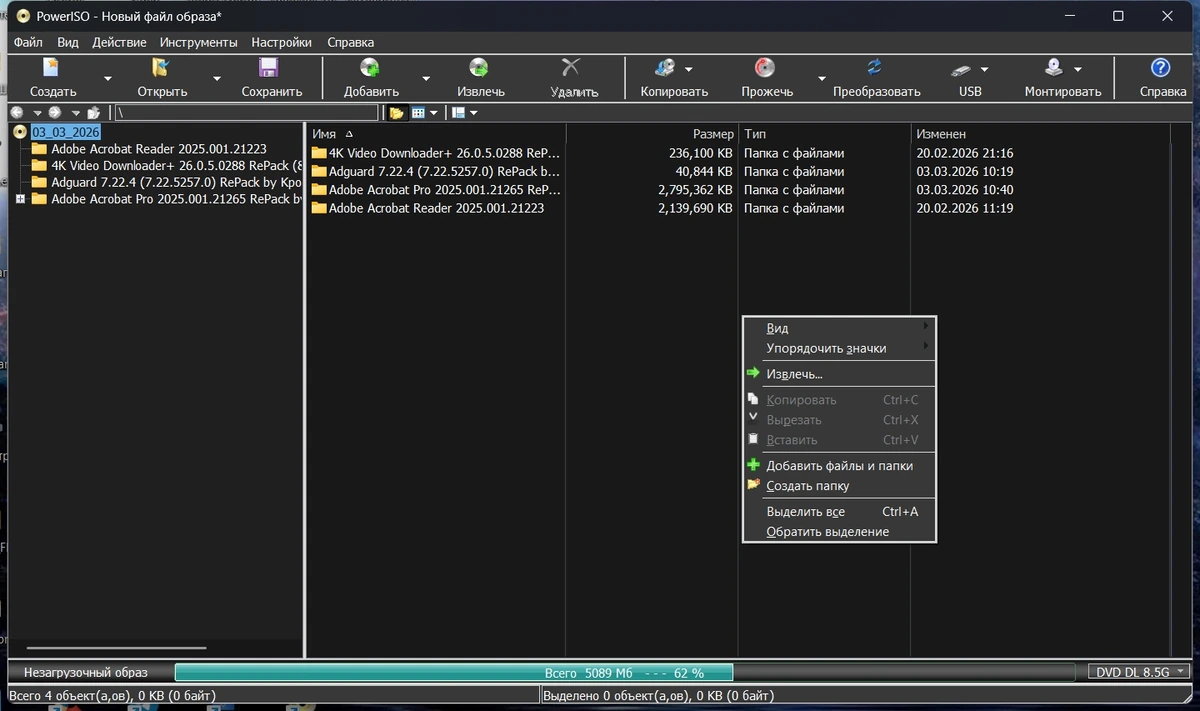
Task: Open the Инструменты menu
Action: tap(198, 42)
